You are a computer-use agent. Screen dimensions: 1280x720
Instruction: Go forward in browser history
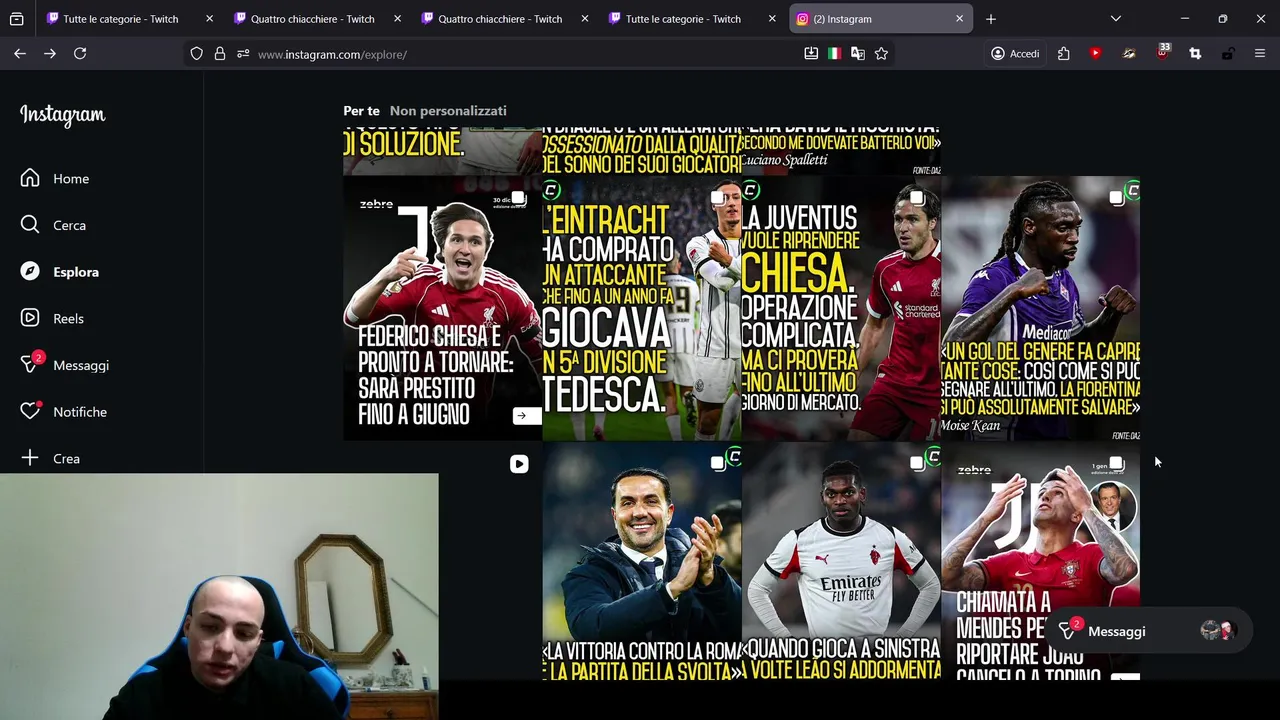[x=50, y=54]
